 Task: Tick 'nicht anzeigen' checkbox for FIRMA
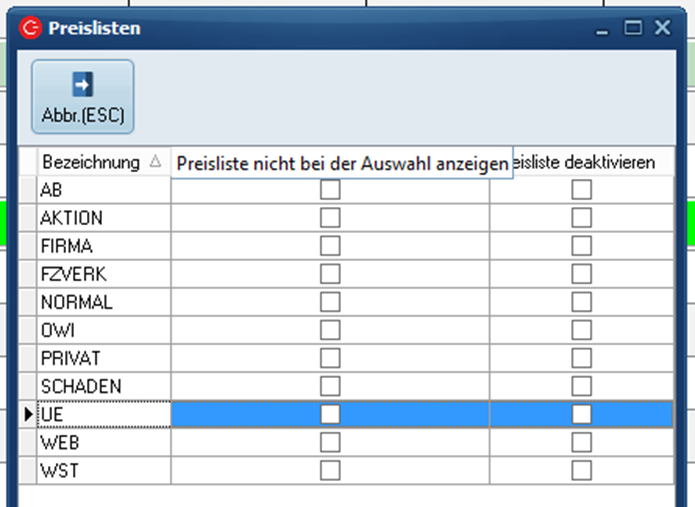click(x=330, y=246)
